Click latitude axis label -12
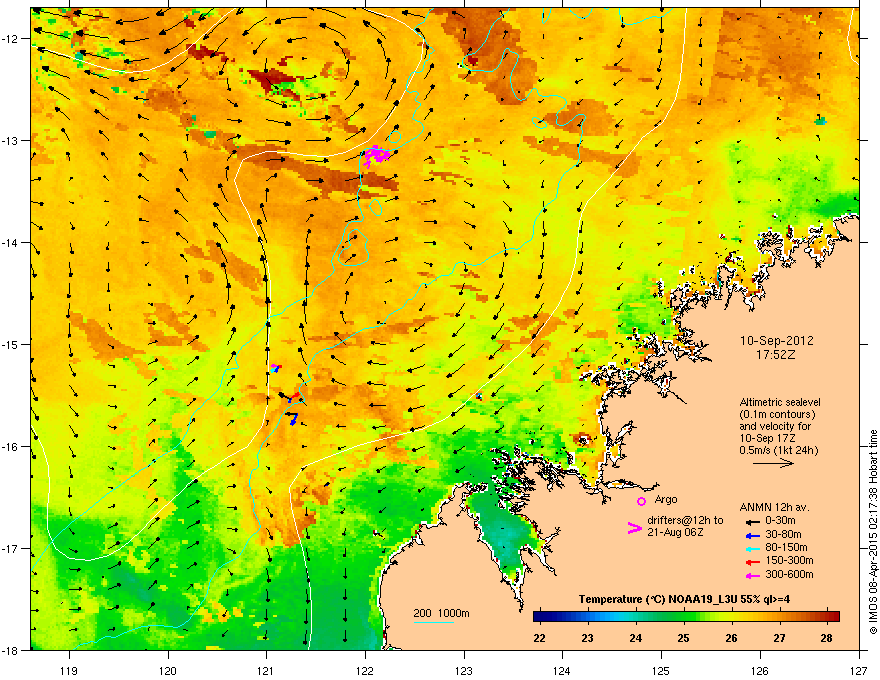The width and height of the screenshot is (880, 680). (x=10, y=39)
